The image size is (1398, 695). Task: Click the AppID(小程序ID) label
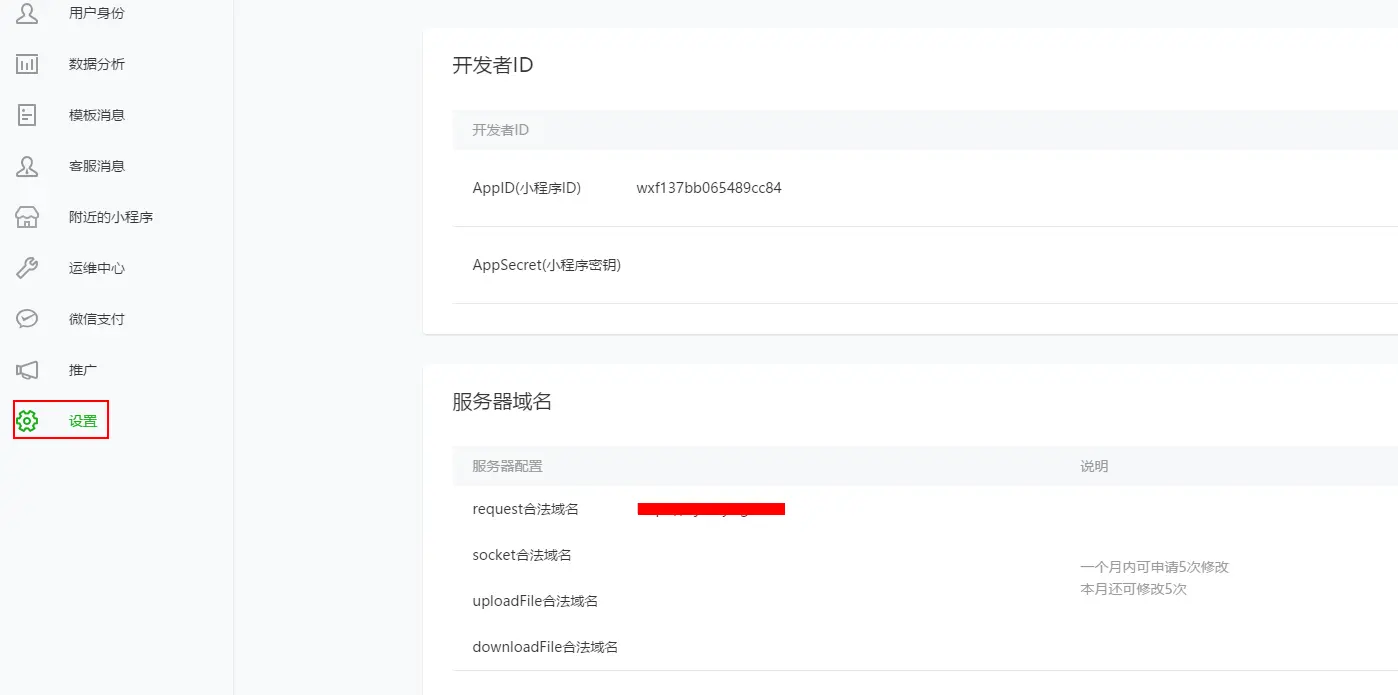pyautogui.click(x=527, y=188)
